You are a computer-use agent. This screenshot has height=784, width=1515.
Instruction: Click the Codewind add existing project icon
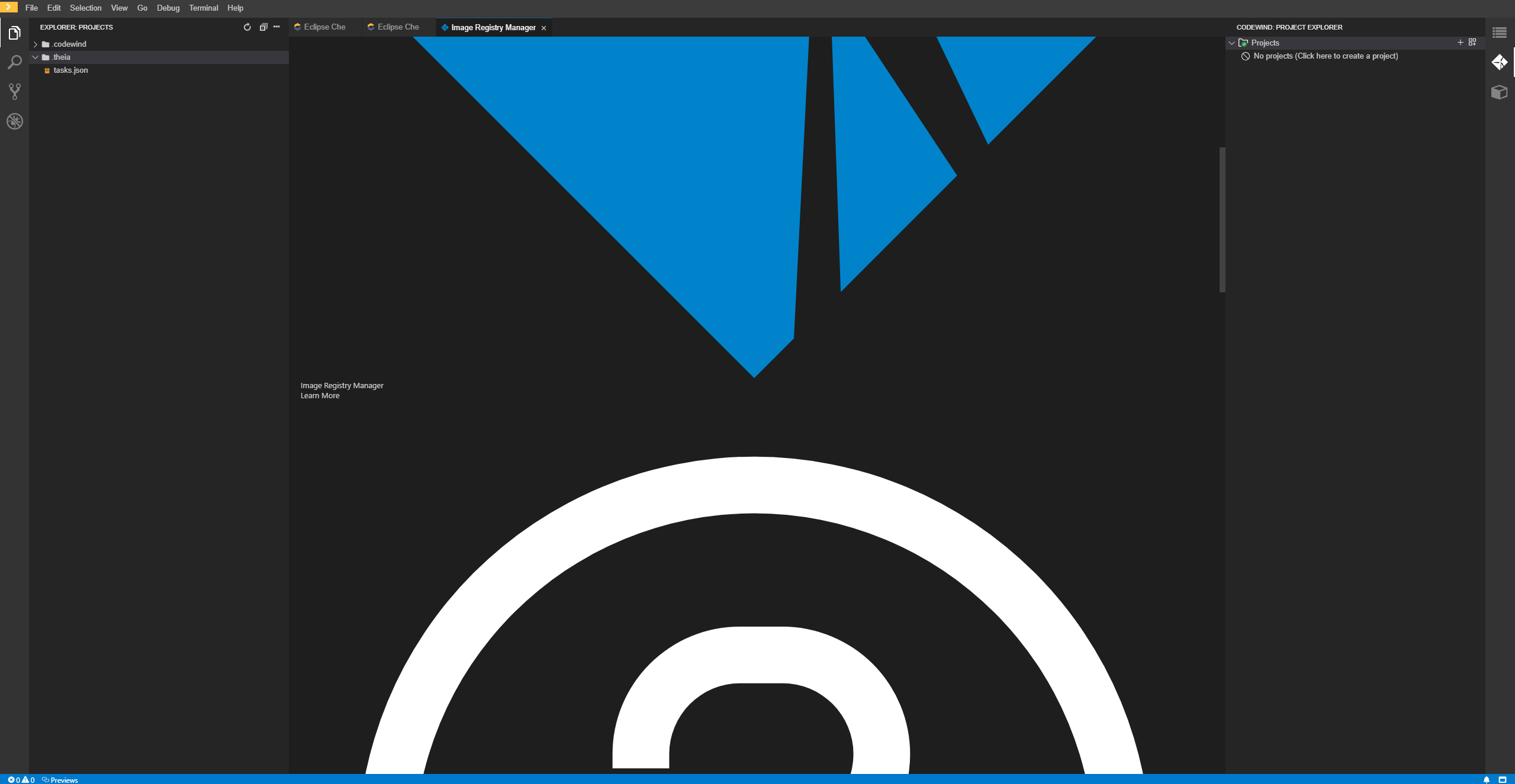(1472, 43)
